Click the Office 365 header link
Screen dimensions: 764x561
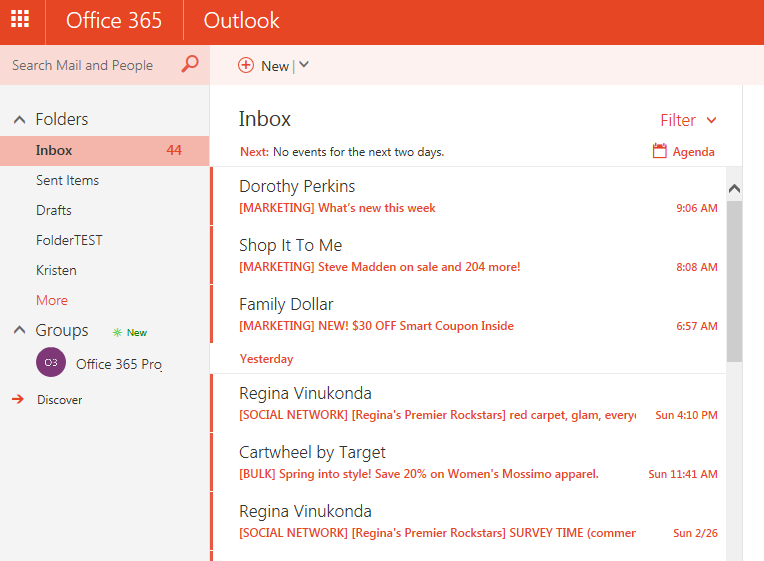click(x=114, y=20)
